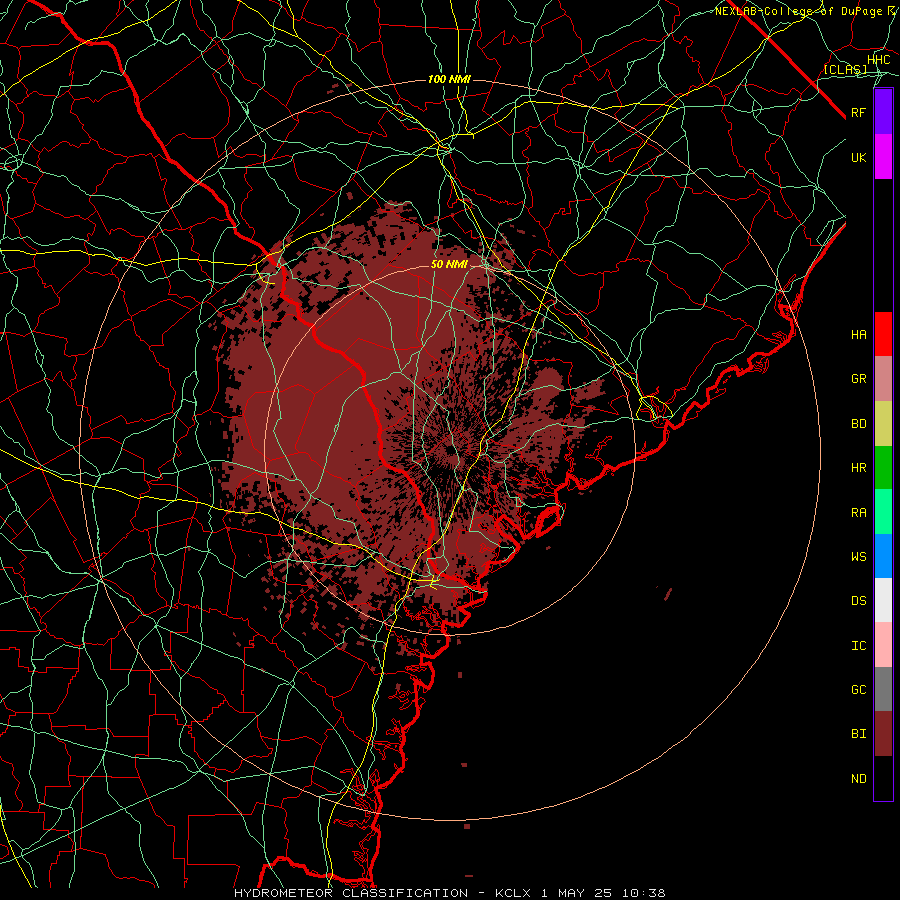Click the HR green legend swatch
This screenshot has height=900, width=900.
[x=883, y=468]
